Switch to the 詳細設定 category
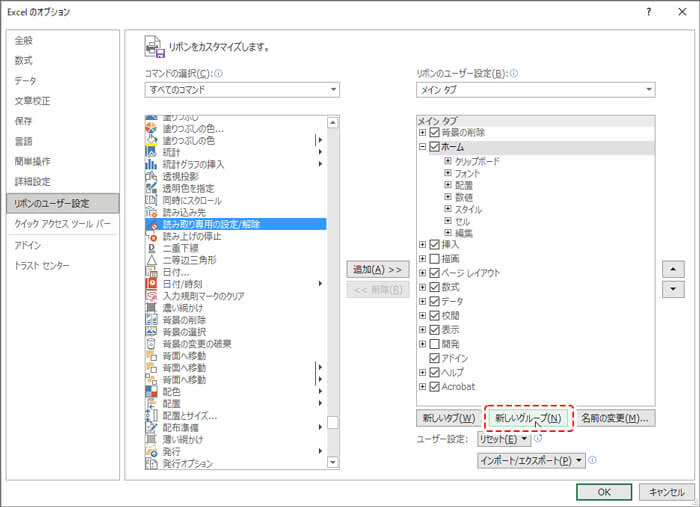700x507 pixels. click(33, 182)
